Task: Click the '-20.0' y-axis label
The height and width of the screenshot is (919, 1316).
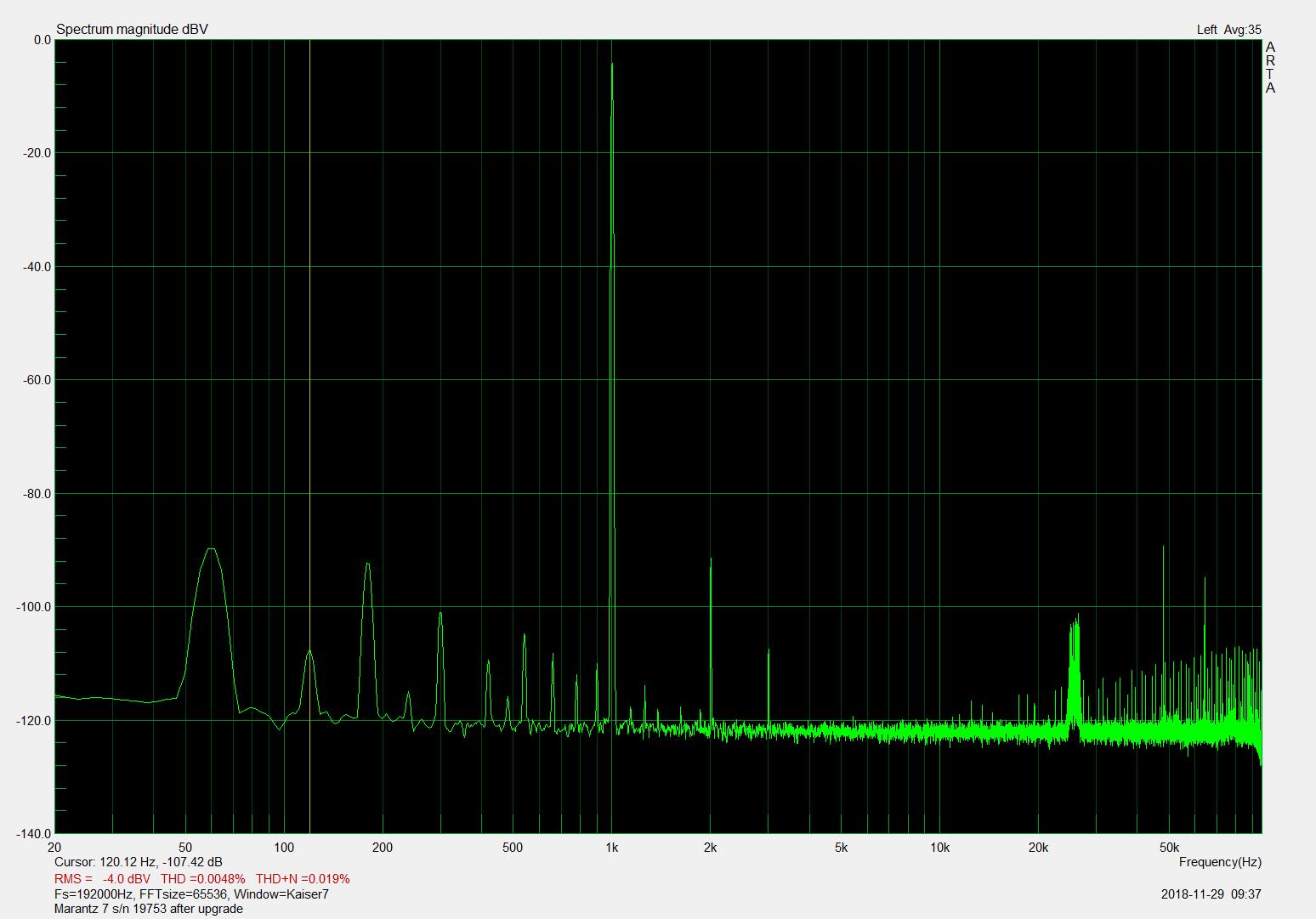Action: [x=38, y=153]
